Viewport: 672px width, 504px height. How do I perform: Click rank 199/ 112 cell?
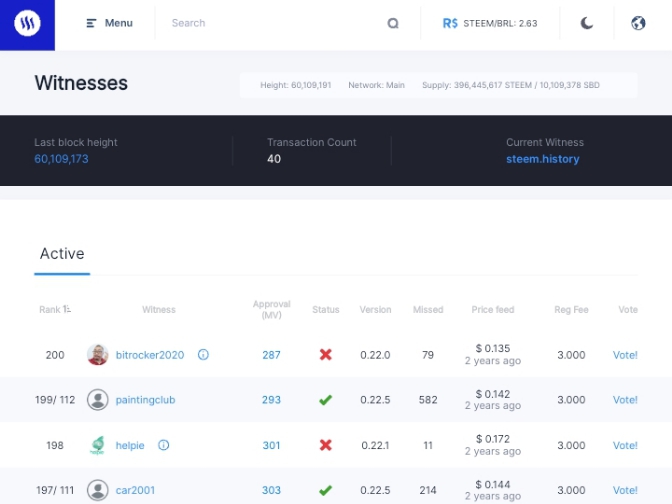point(55,400)
